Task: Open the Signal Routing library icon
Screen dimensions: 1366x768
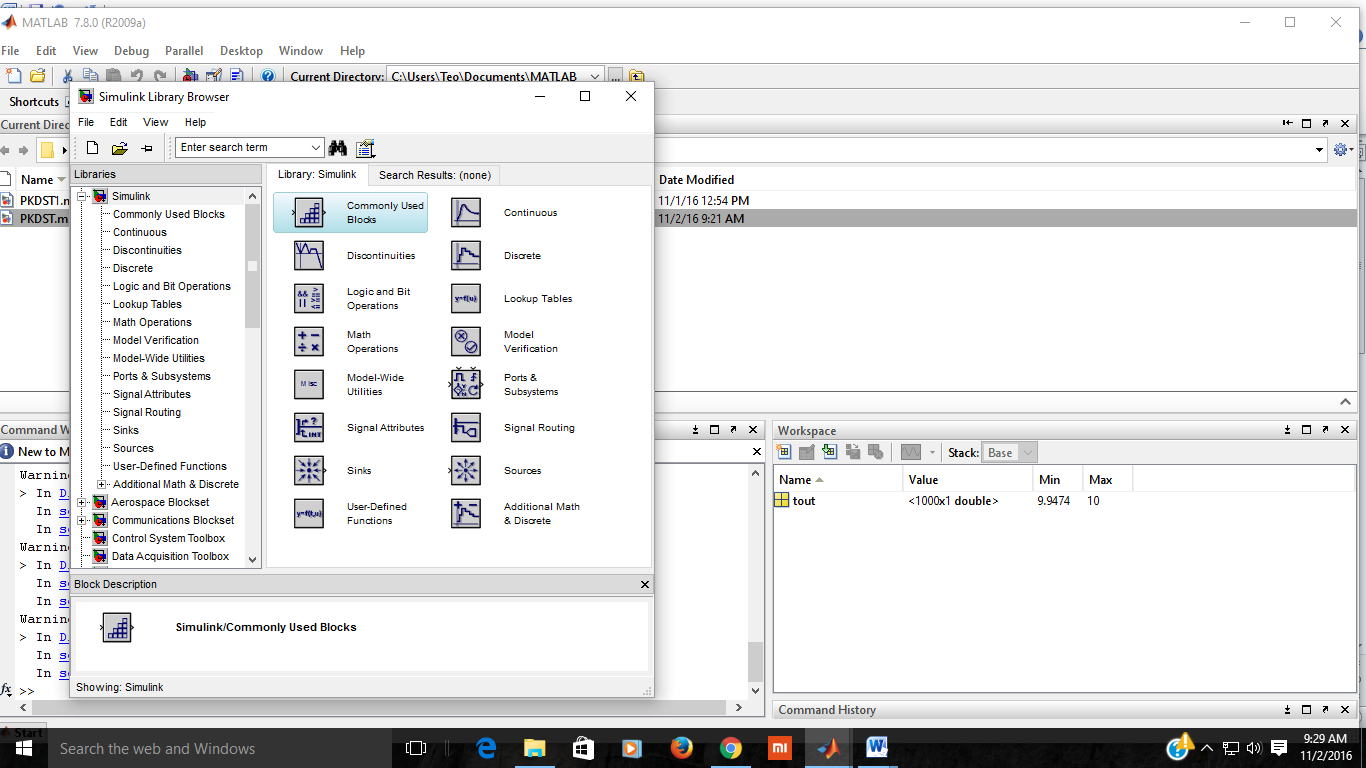Action: pyautogui.click(x=466, y=428)
